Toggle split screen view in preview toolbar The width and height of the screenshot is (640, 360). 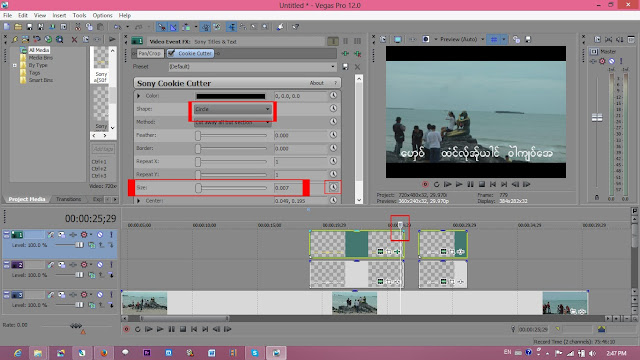pos(426,40)
